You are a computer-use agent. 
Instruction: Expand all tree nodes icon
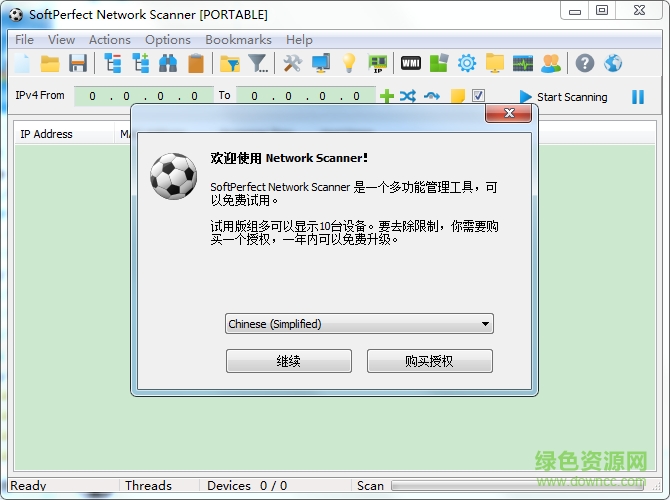[x=141, y=63]
